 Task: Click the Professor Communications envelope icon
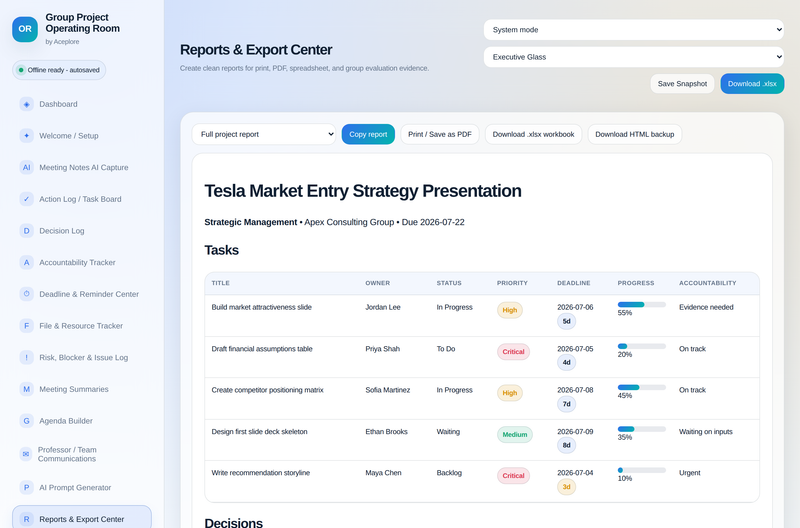click(x=26, y=454)
